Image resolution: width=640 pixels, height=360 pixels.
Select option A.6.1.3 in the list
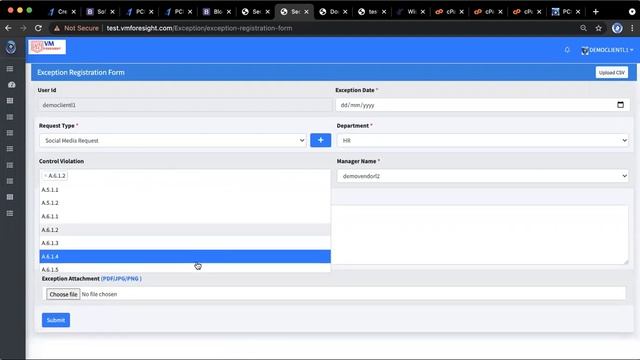click(x=185, y=243)
